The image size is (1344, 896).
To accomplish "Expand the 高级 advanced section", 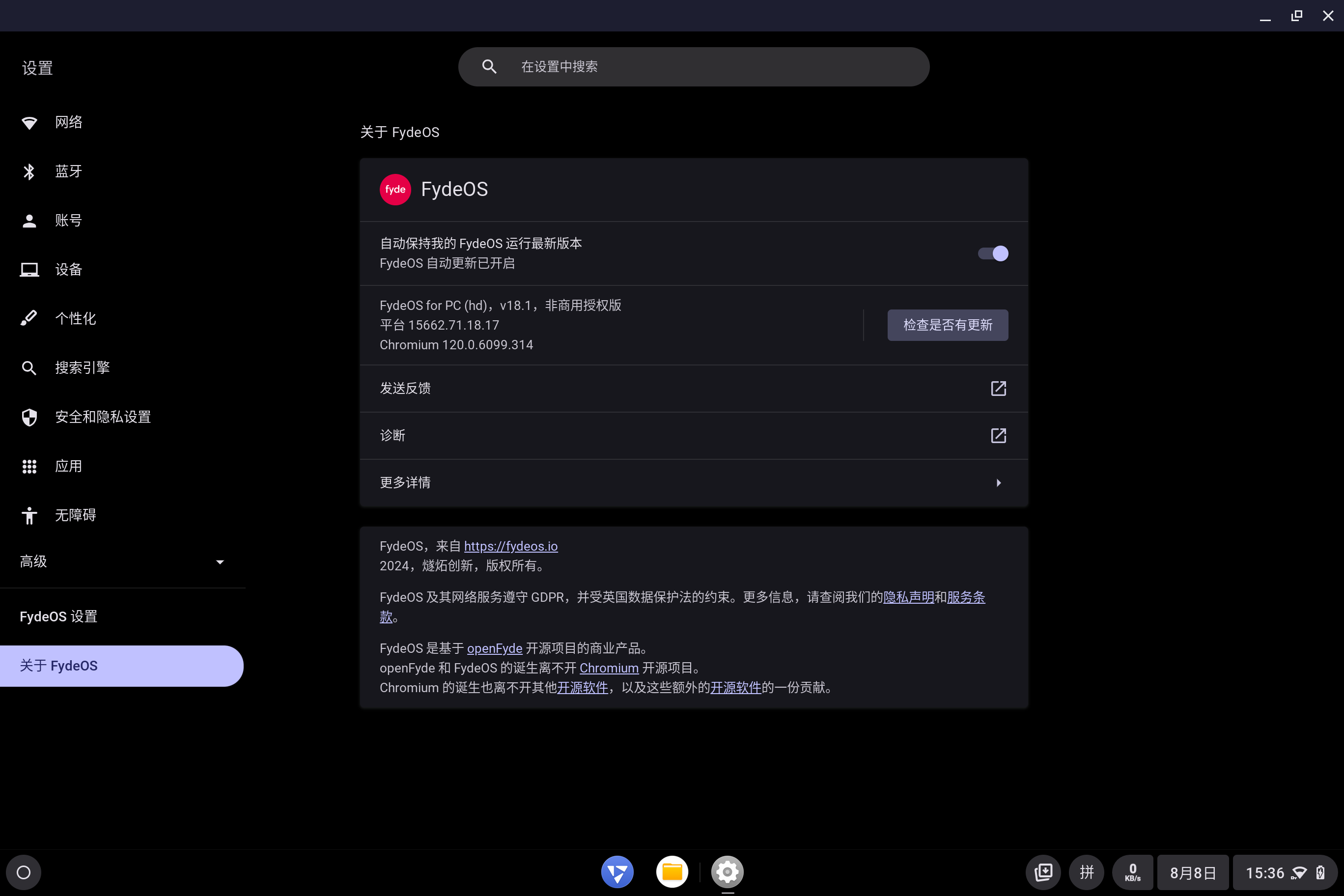I will coord(122,561).
